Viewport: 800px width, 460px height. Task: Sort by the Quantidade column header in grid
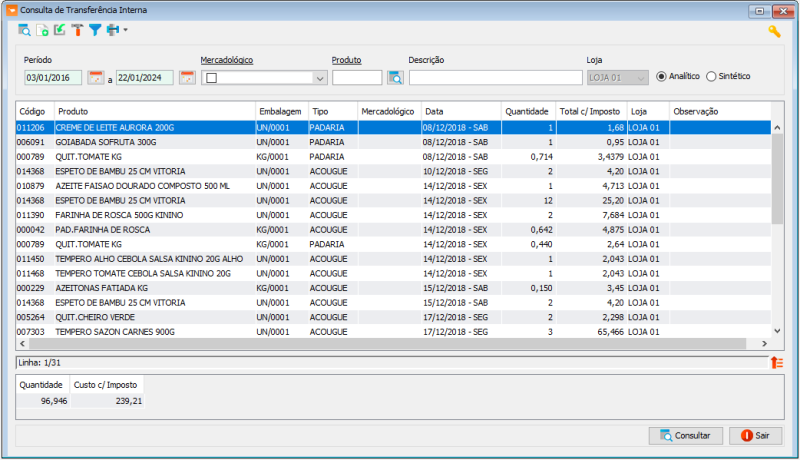(x=529, y=111)
